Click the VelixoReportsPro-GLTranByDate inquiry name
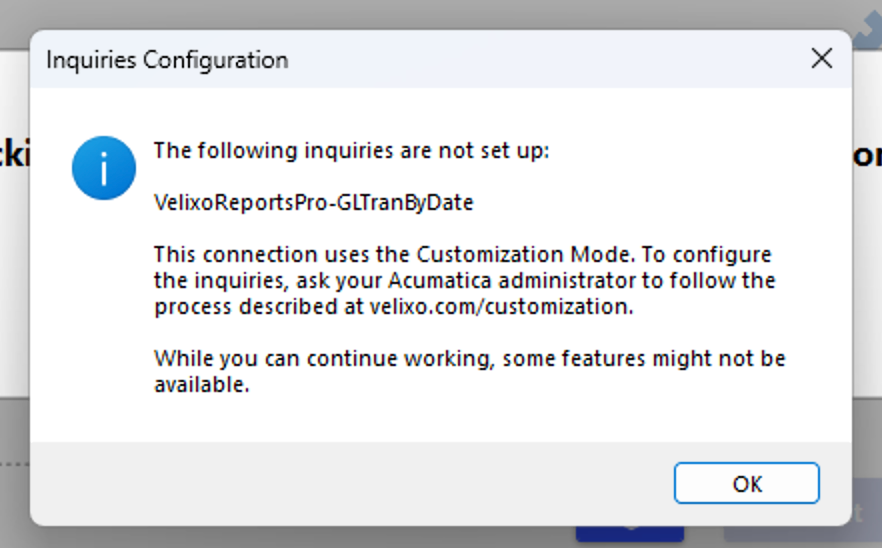This screenshot has width=882, height=548. pyautogui.click(x=314, y=203)
